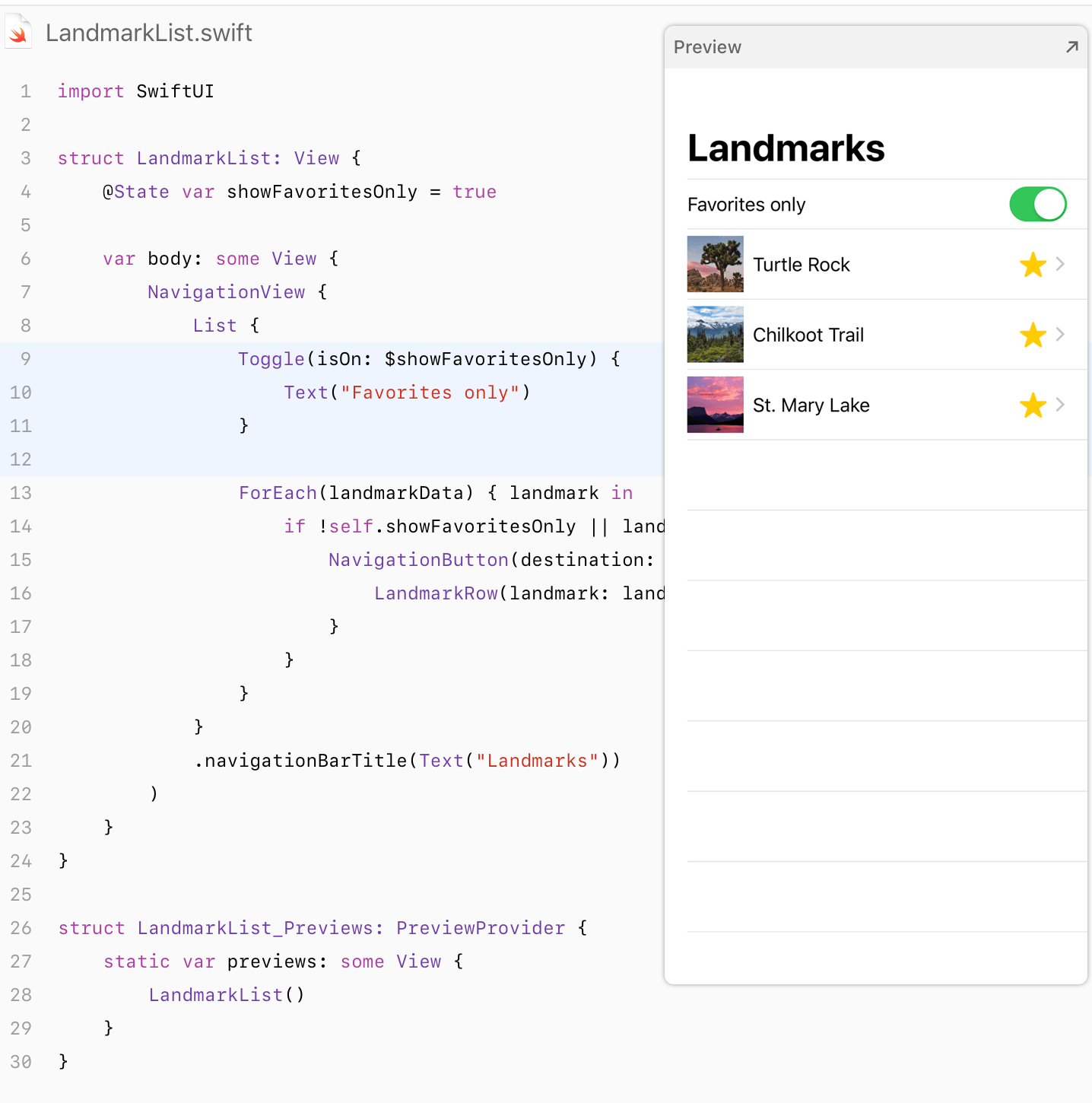Open the Turtle Rock landmark name

coord(801,265)
